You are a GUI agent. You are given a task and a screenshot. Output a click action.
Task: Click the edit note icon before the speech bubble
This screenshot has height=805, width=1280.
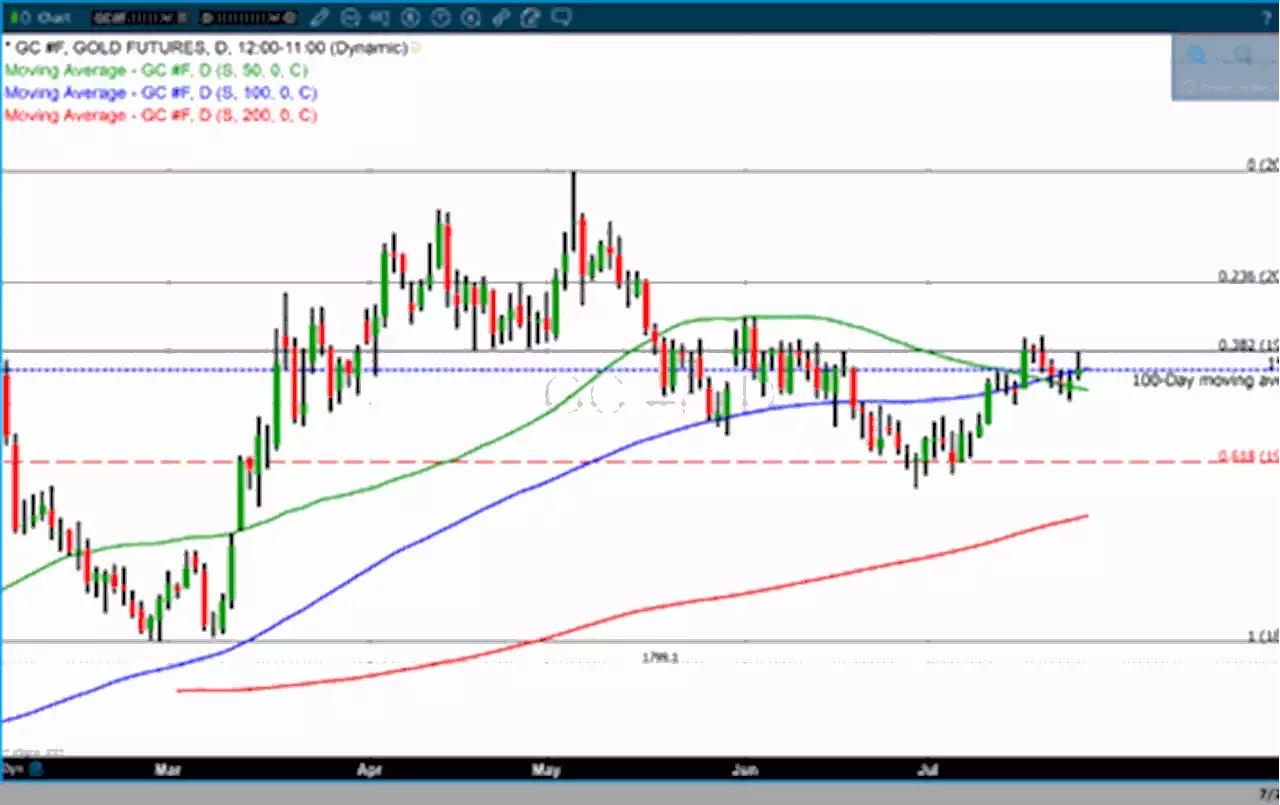coord(530,17)
